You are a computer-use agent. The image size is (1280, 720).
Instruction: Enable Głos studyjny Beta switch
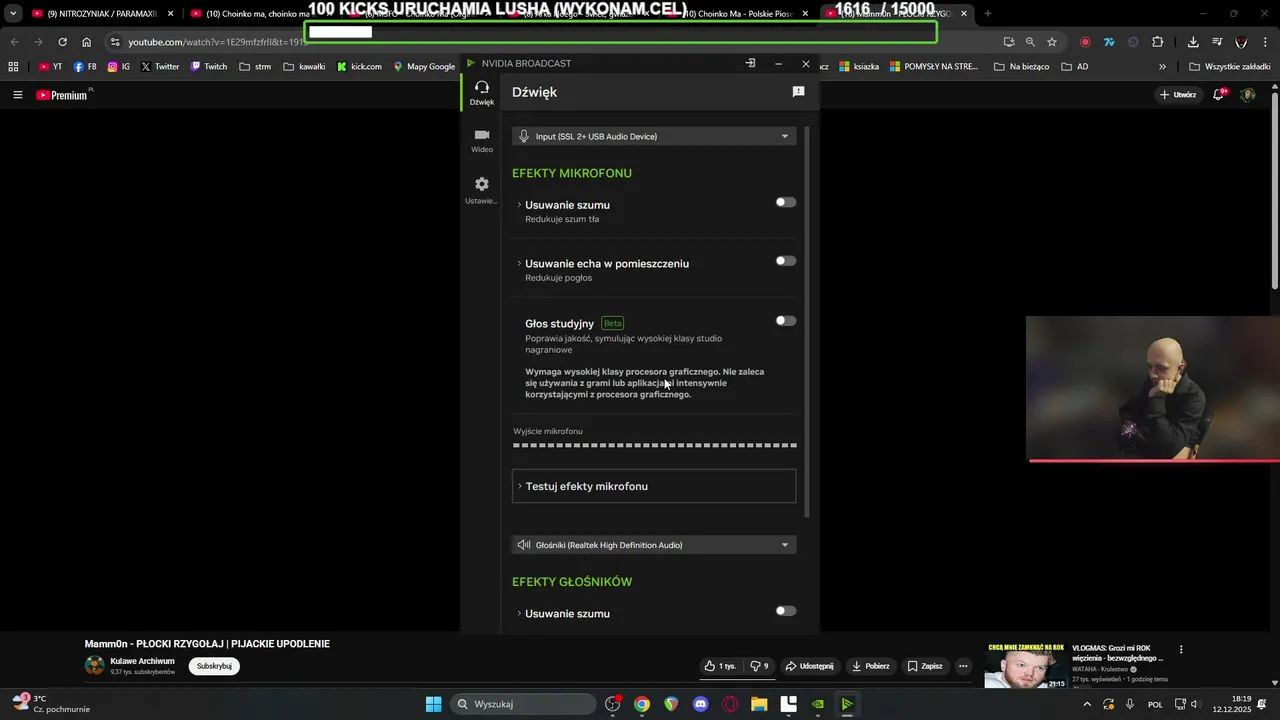pos(786,321)
